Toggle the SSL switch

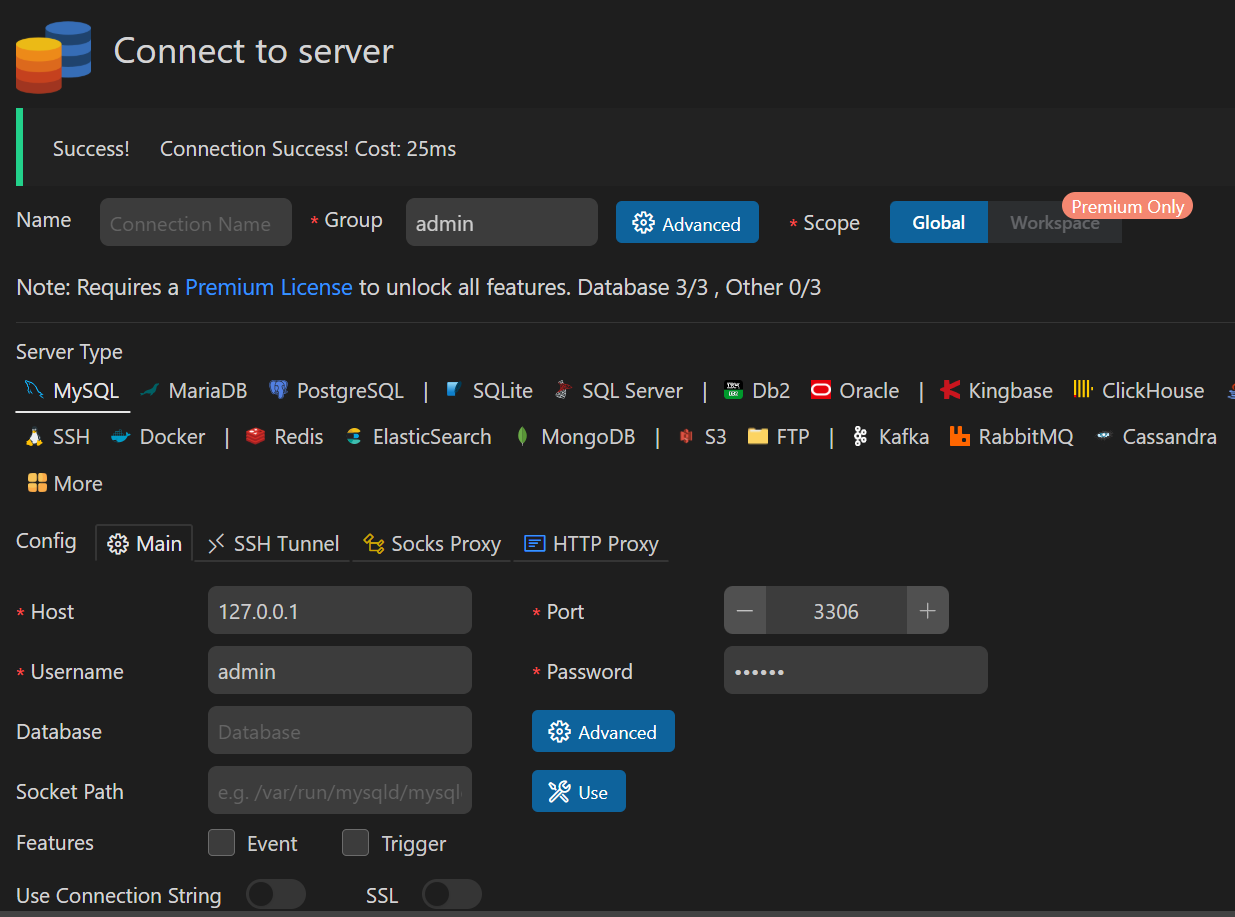click(452, 894)
